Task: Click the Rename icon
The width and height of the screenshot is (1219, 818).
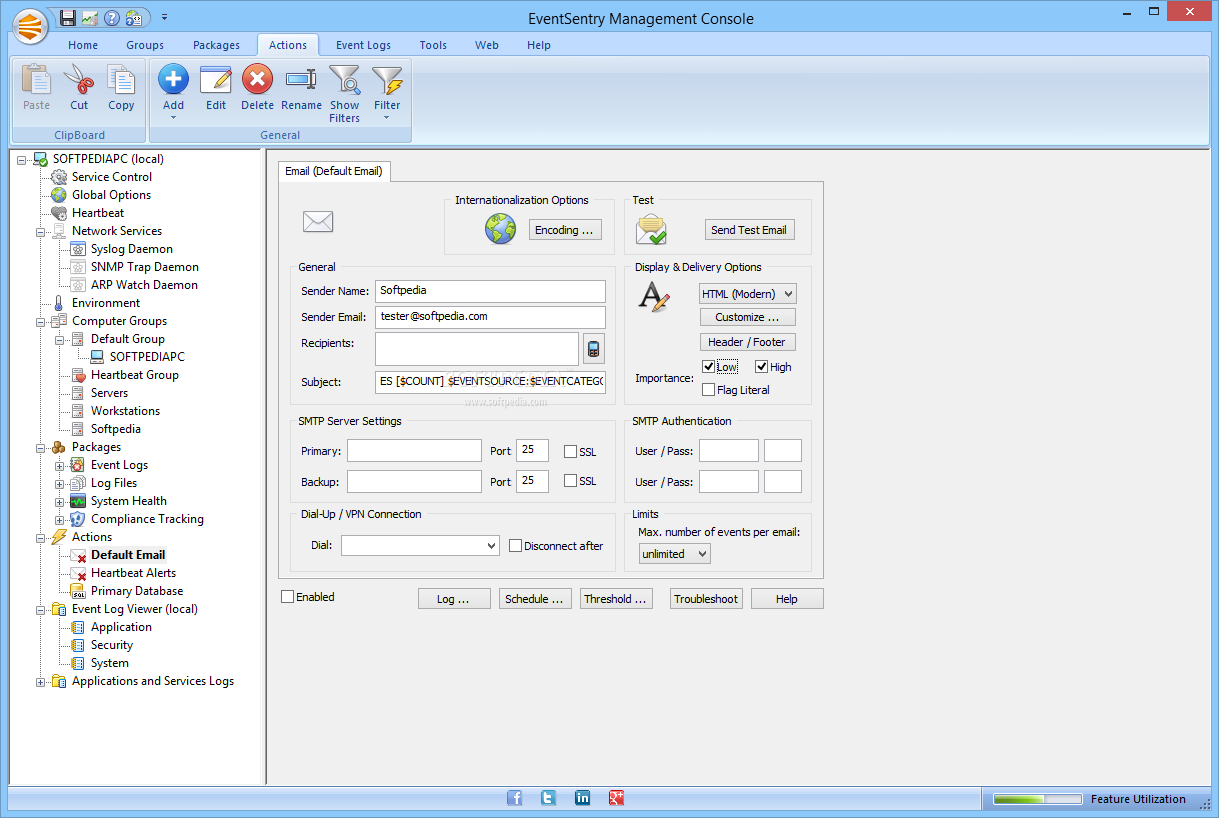Action: (301, 79)
